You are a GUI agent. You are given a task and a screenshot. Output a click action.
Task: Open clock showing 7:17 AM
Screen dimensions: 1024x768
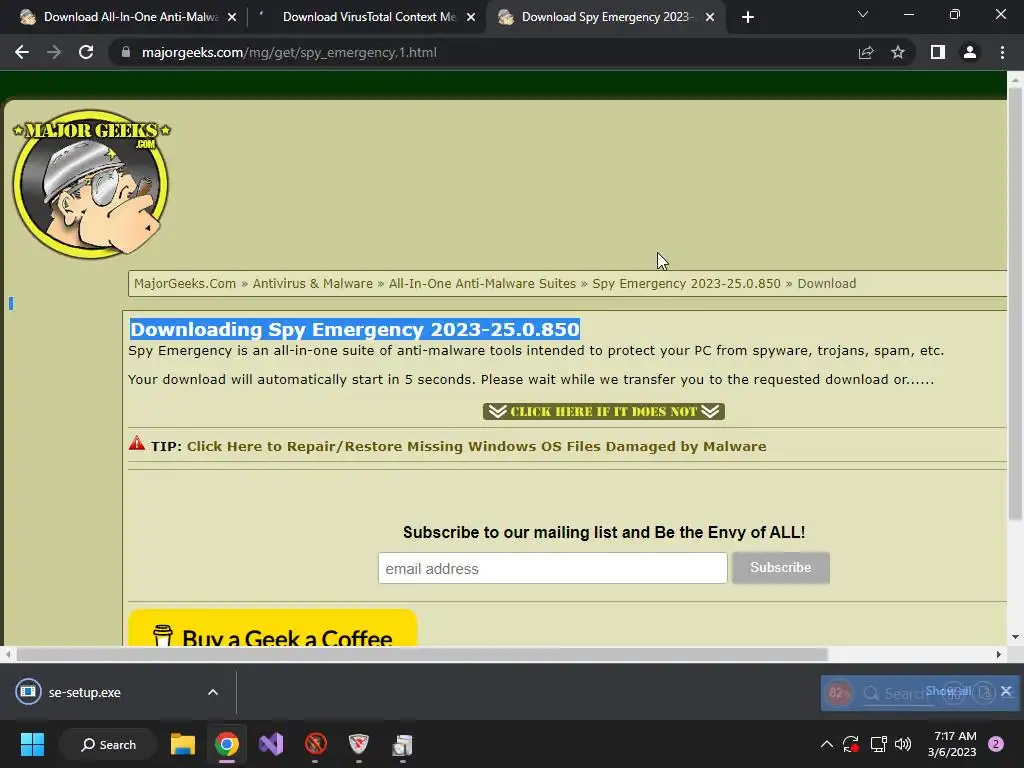(x=952, y=744)
